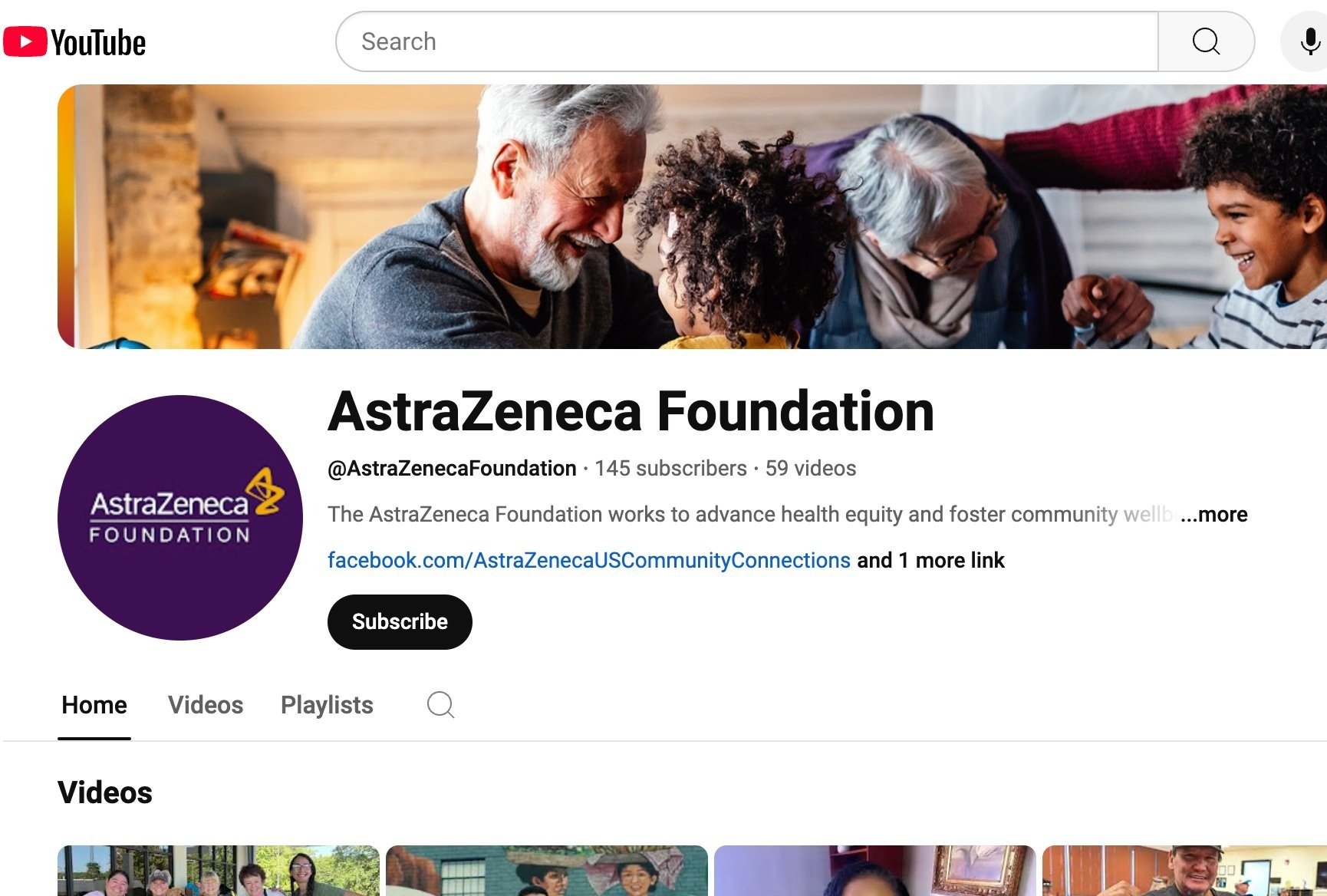Click the Videos section heading
The image size is (1327, 896).
(x=105, y=792)
